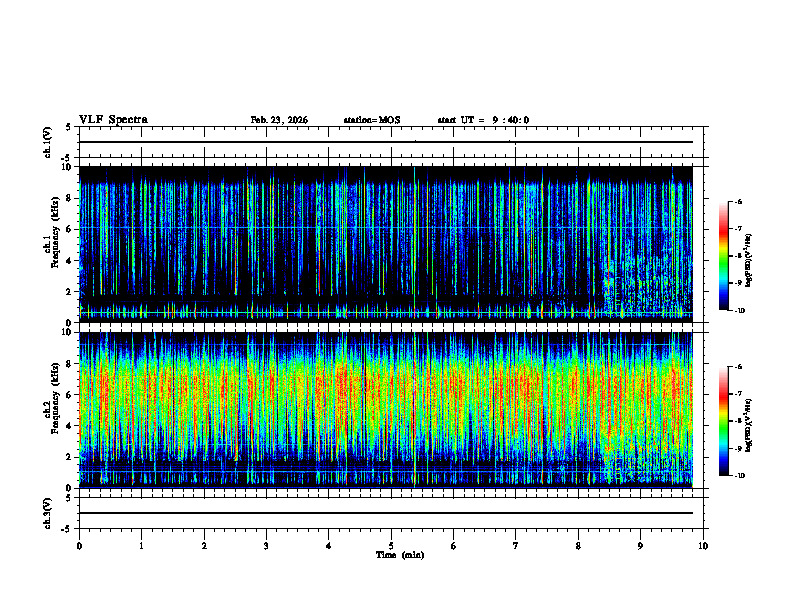Image resolution: width=792 pixels, height=612 pixels.
Task: Click the "5" tick on the ch.3(V) axis
Action: click(69, 498)
